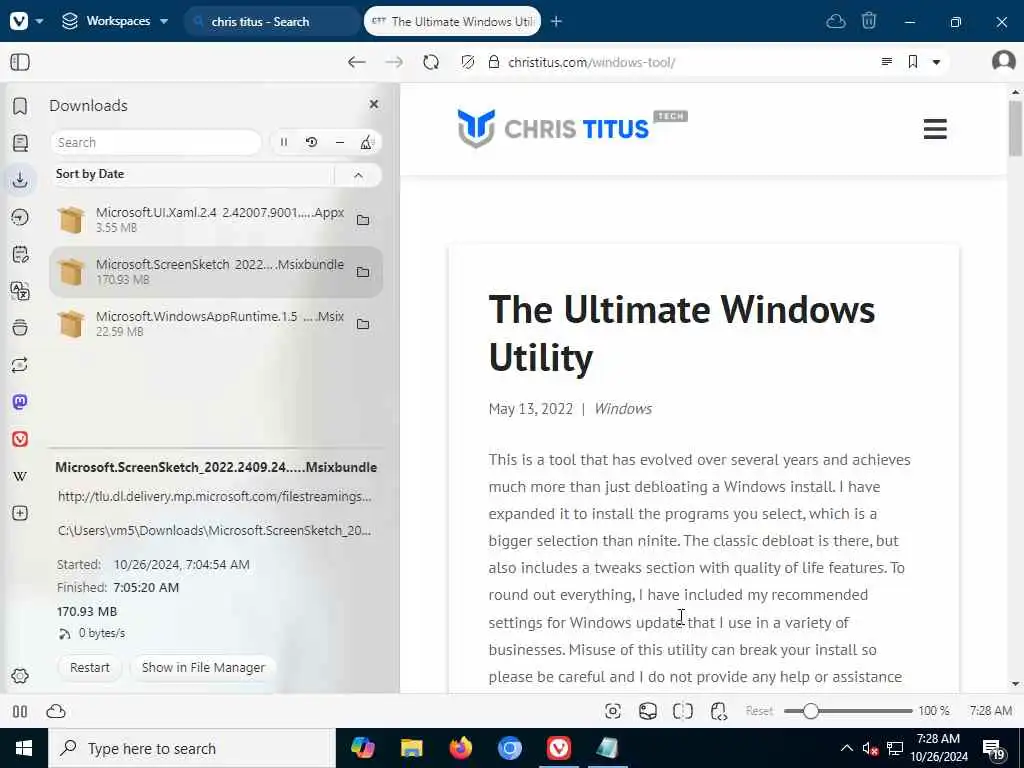The image size is (1024, 768).
Task: Bookmark this page
Action: (913, 62)
